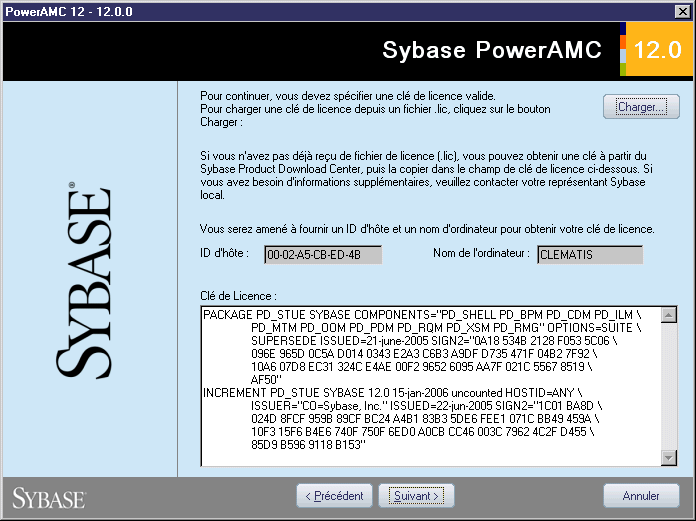Click the 'ISSUER="CO=Sybase, Inc."' license line
The height and width of the screenshot is (521, 696).
click(x=427, y=406)
